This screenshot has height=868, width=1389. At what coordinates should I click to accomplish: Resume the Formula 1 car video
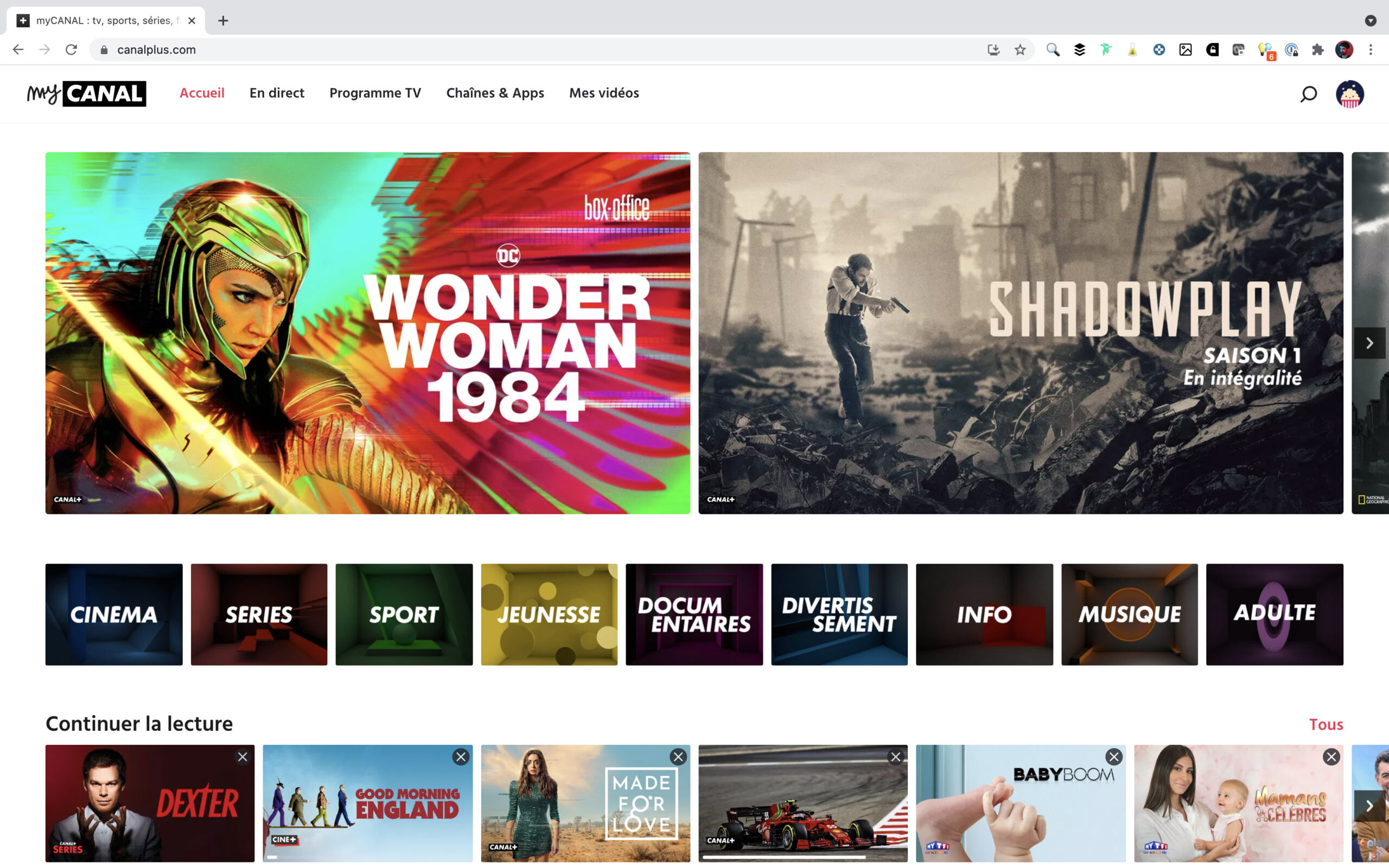(x=803, y=803)
